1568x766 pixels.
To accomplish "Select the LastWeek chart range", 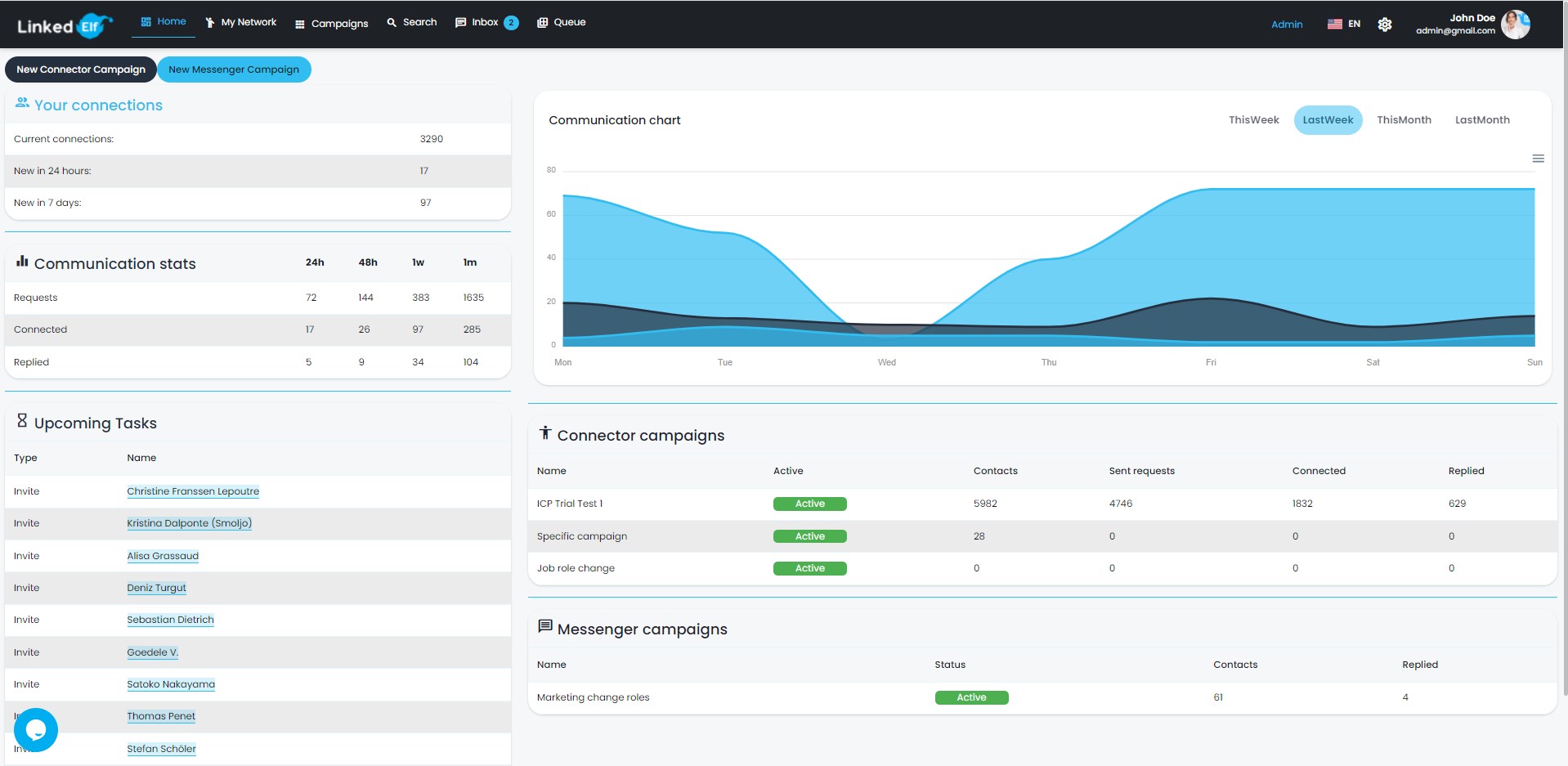I will (x=1328, y=120).
